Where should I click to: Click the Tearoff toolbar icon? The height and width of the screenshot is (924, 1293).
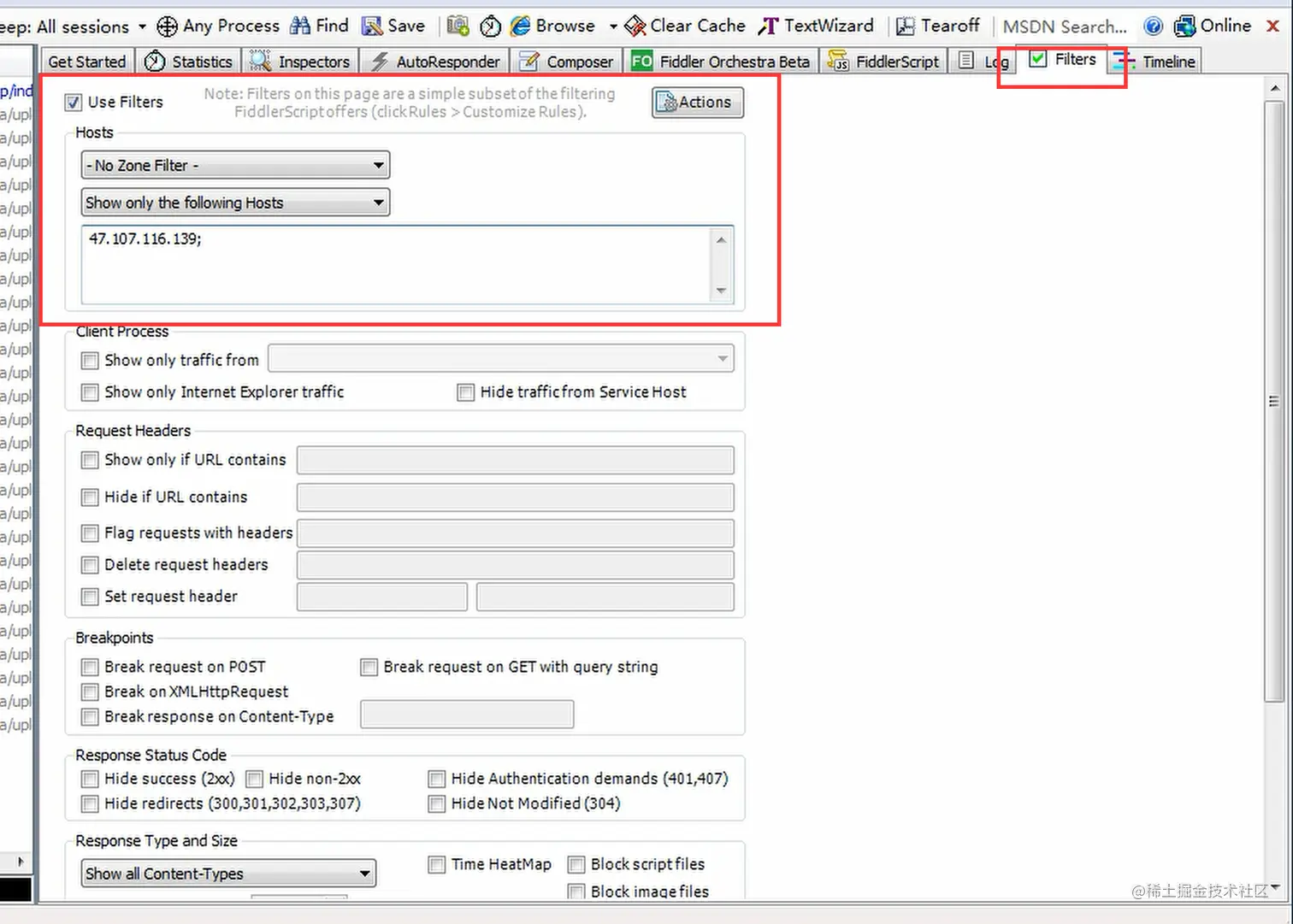[x=906, y=26]
